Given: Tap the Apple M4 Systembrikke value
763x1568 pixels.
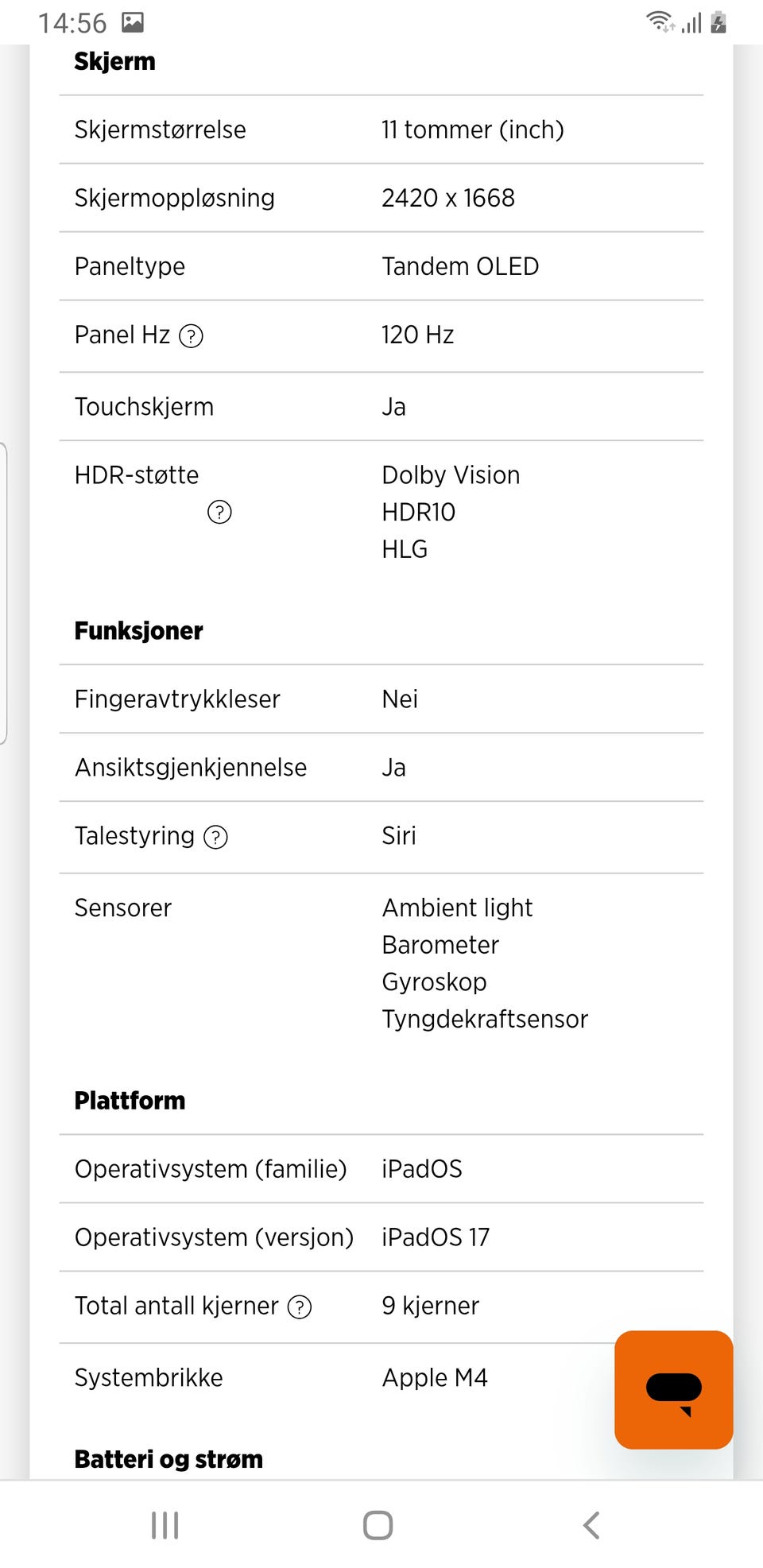Looking at the screenshot, I should coord(435,1377).
